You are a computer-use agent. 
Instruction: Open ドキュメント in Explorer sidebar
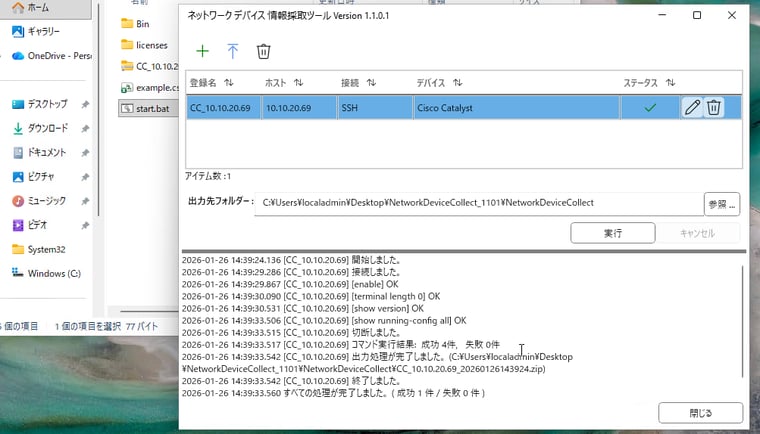tap(39, 152)
